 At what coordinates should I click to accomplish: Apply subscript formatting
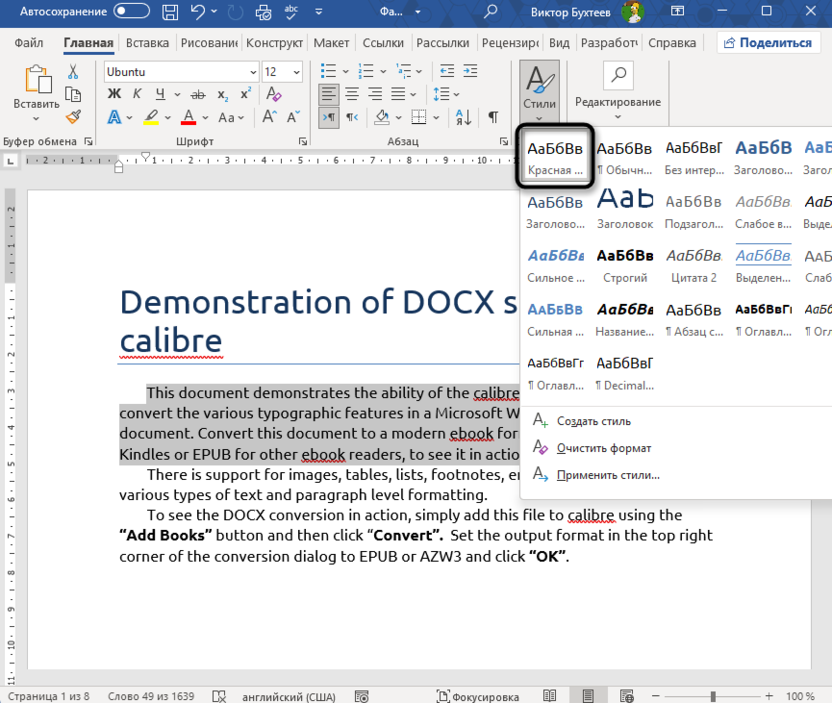(x=222, y=94)
